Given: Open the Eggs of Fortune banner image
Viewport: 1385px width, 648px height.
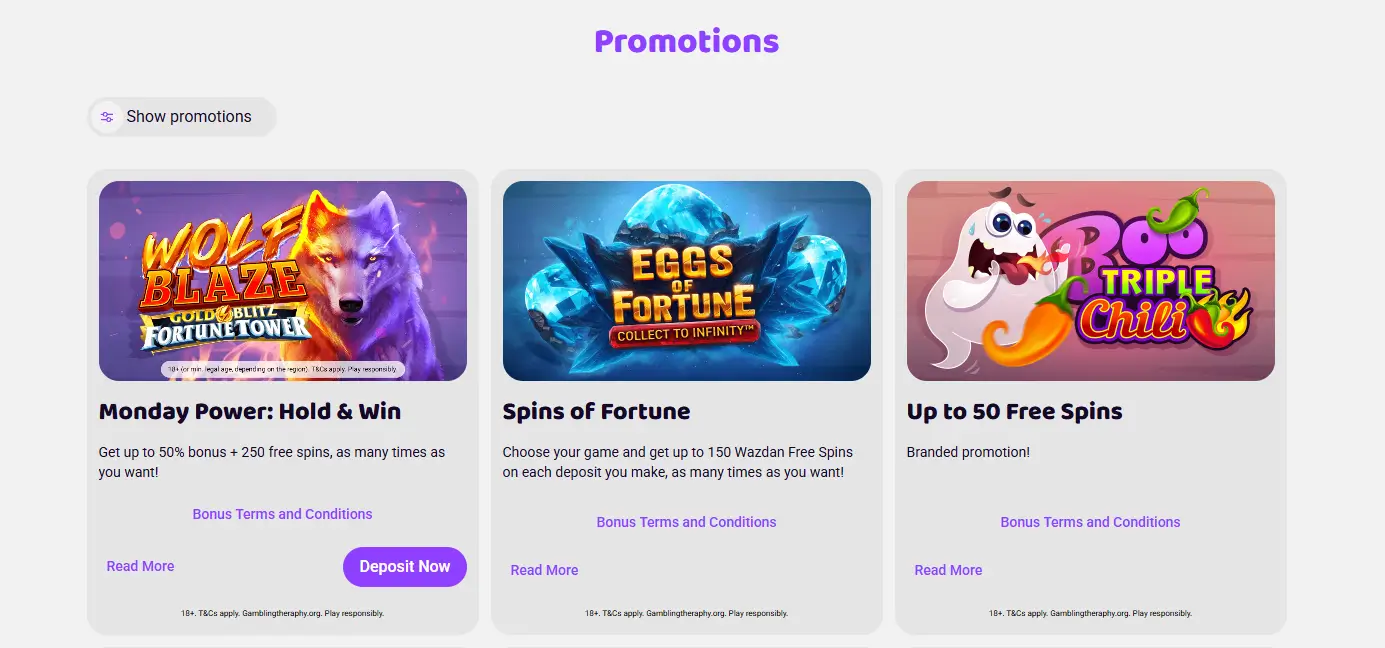Looking at the screenshot, I should [687, 280].
